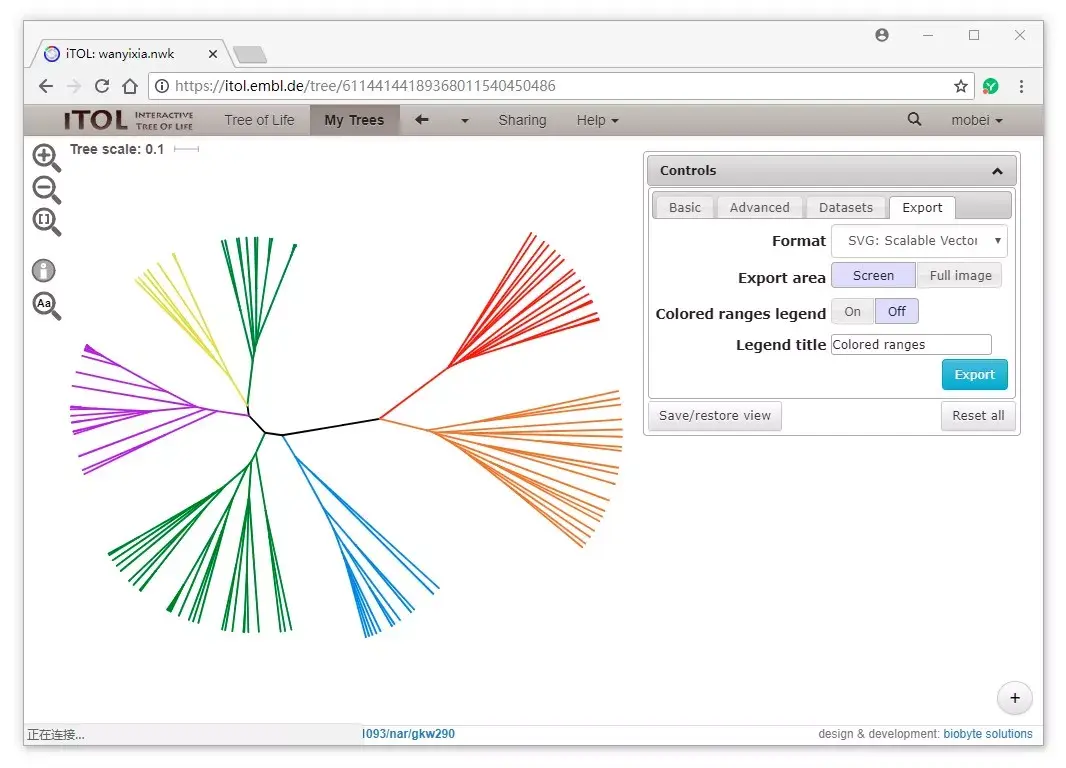This screenshot has width=1066, height=768.
Task: Bookmark this page with the star
Action: [960, 86]
